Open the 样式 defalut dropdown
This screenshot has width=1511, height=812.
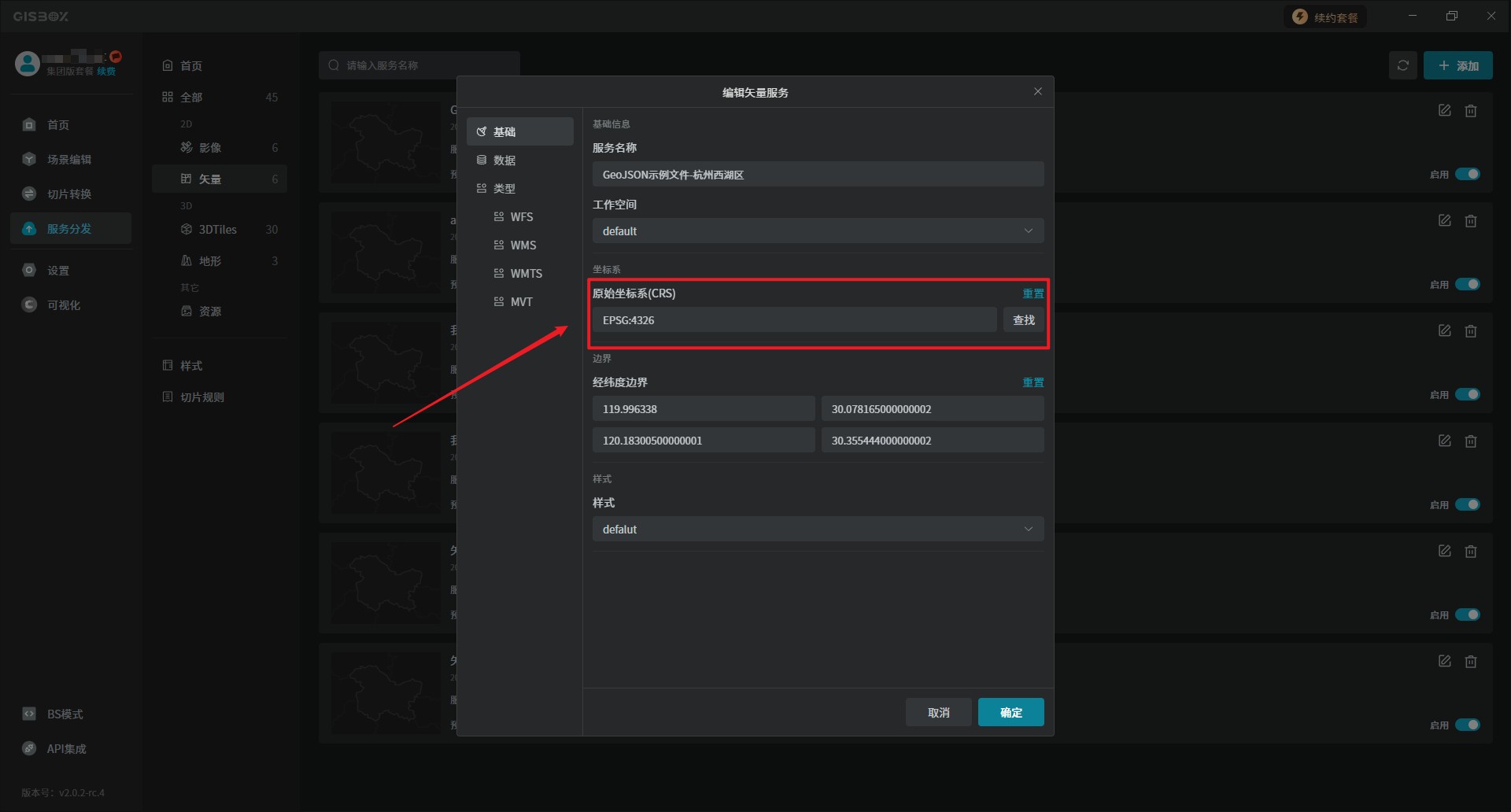pyautogui.click(x=817, y=530)
